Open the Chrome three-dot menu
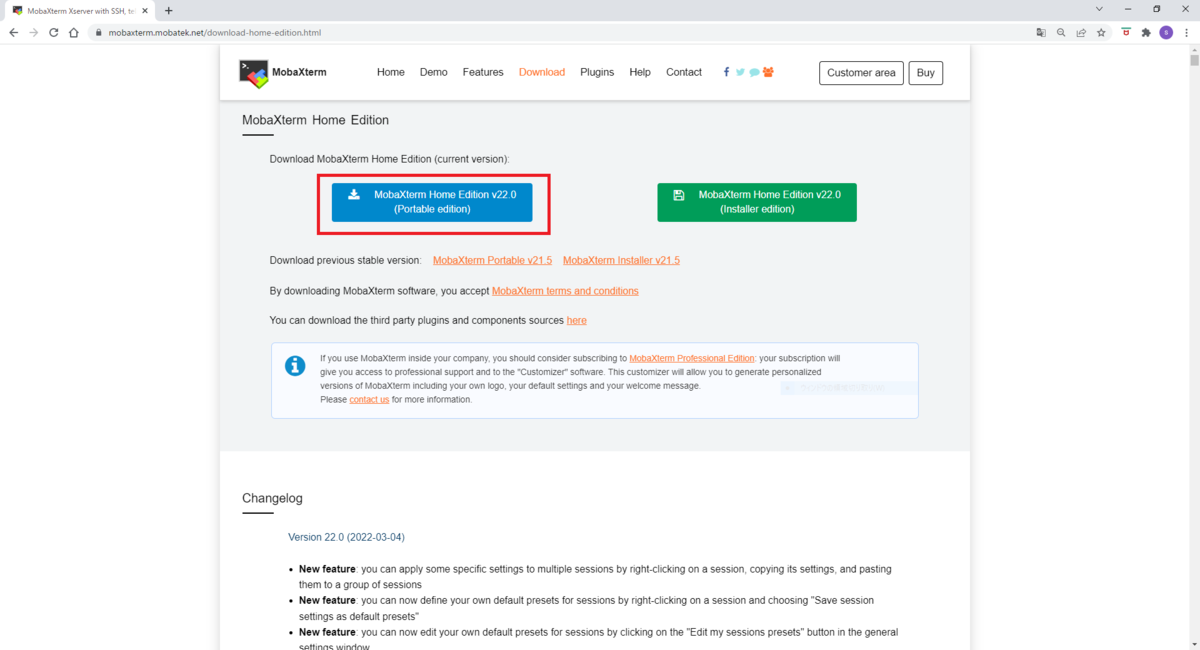The height and width of the screenshot is (650, 1200). (1186, 32)
